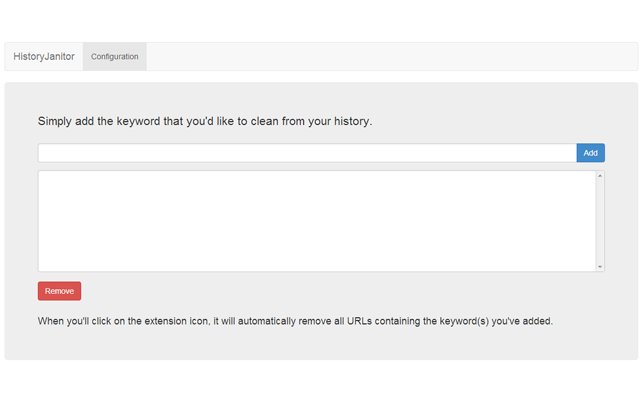Add the typed keyword using the Add button
640x400 pixels.
(x=590, y=153)
